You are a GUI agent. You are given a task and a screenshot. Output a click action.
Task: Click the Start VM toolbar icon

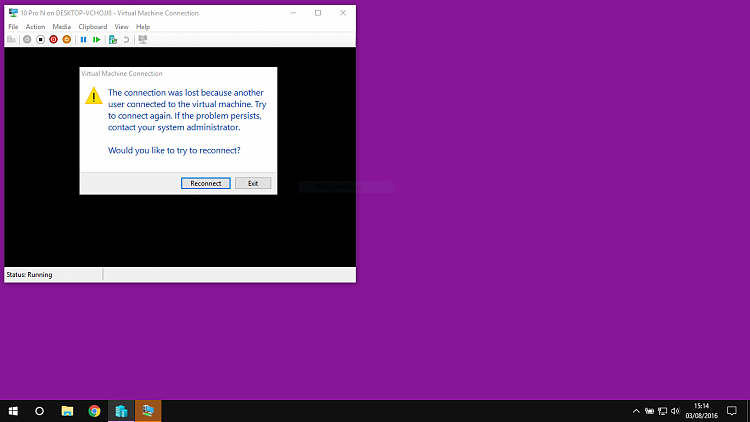[x=27, y=40]
